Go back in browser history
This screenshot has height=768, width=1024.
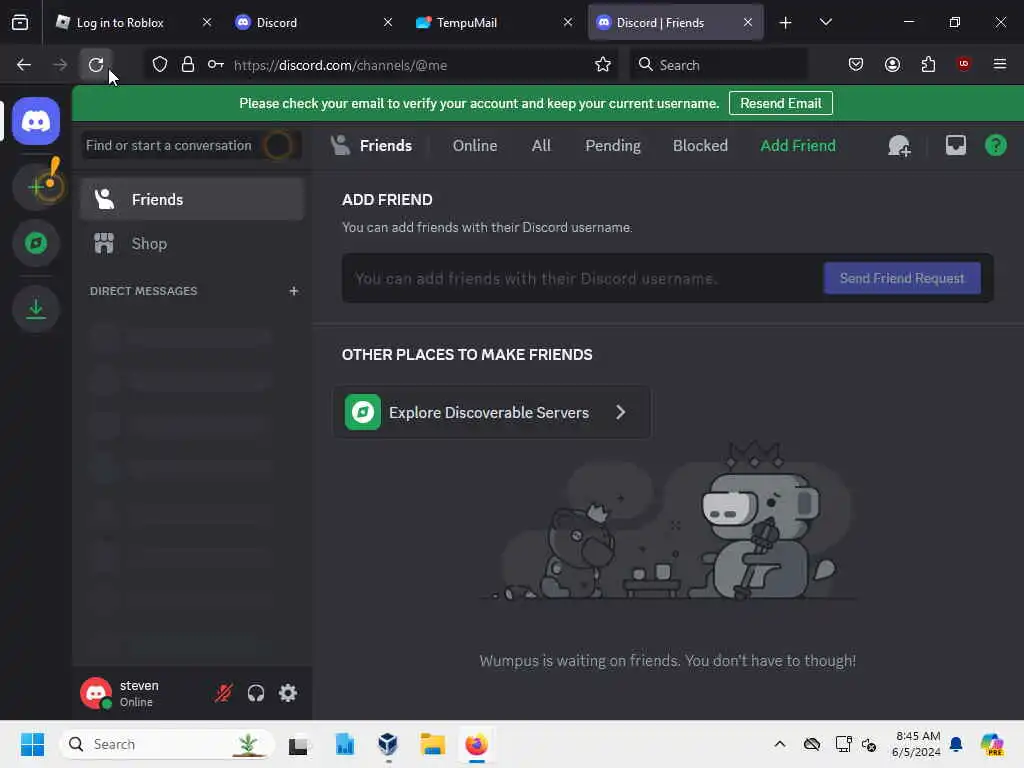pos(24,65)
